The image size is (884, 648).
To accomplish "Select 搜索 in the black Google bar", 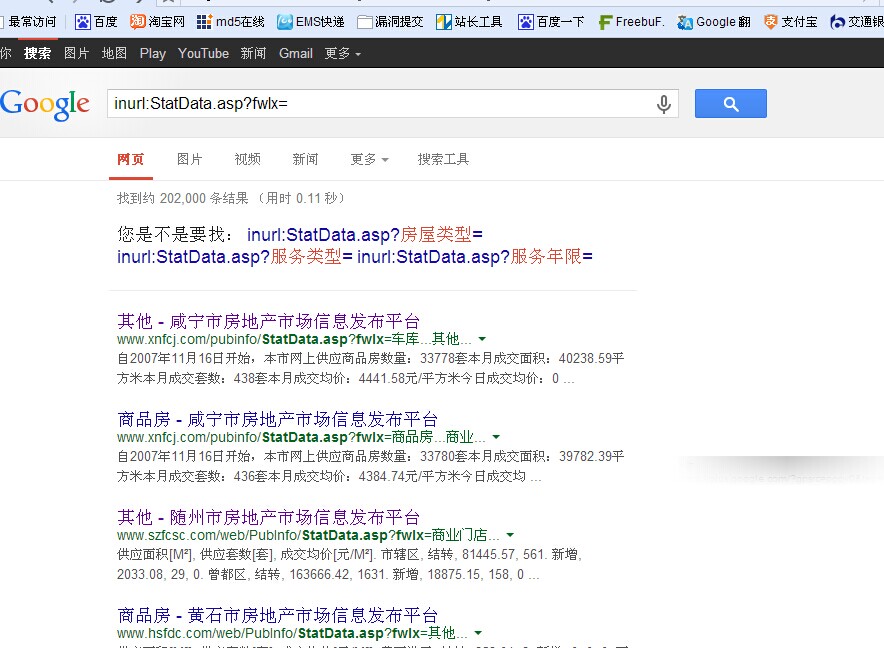I will [37, 54].
